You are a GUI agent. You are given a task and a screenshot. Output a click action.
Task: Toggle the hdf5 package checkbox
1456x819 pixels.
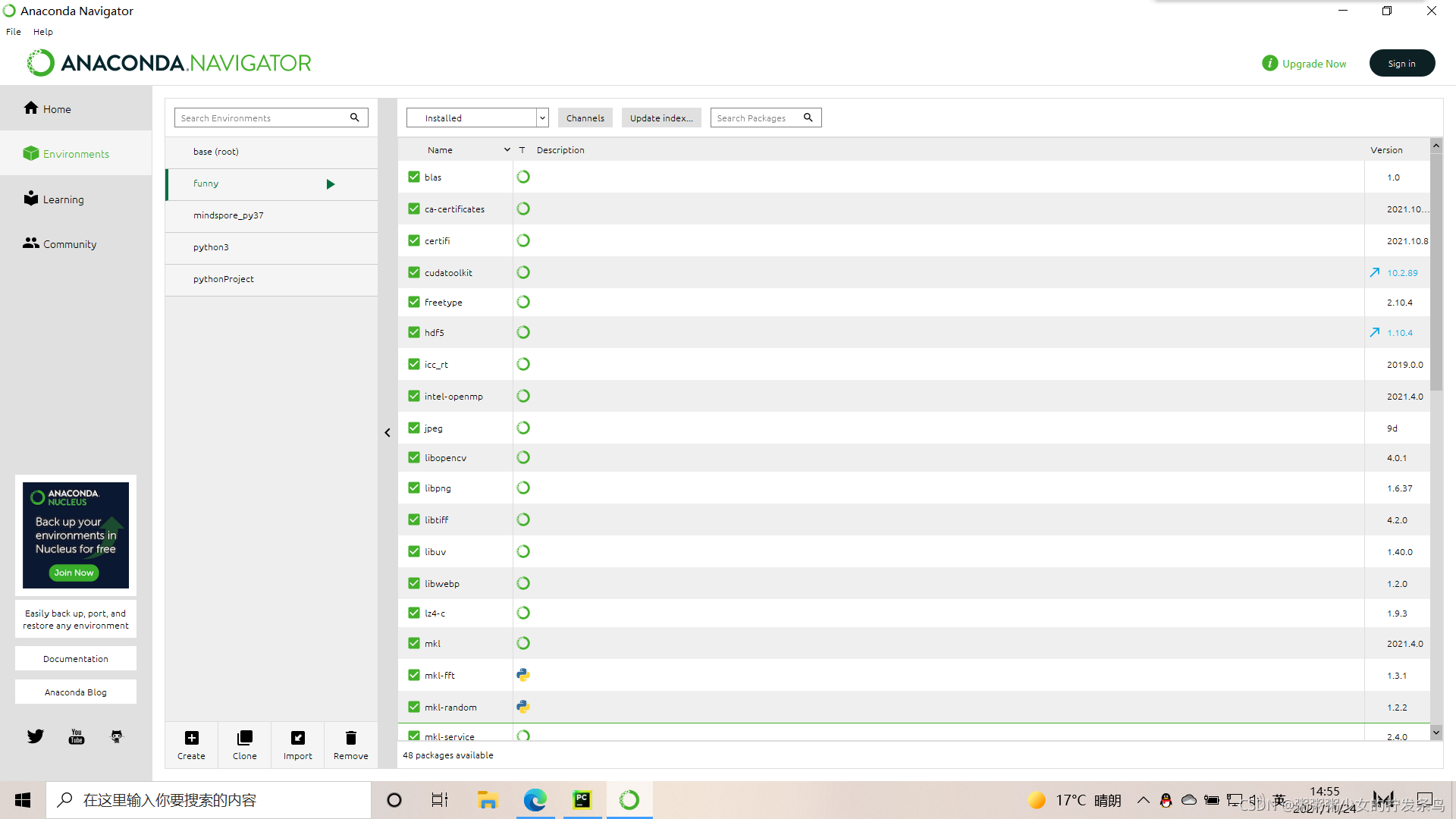pyautogui.click(x=413, y=333)
